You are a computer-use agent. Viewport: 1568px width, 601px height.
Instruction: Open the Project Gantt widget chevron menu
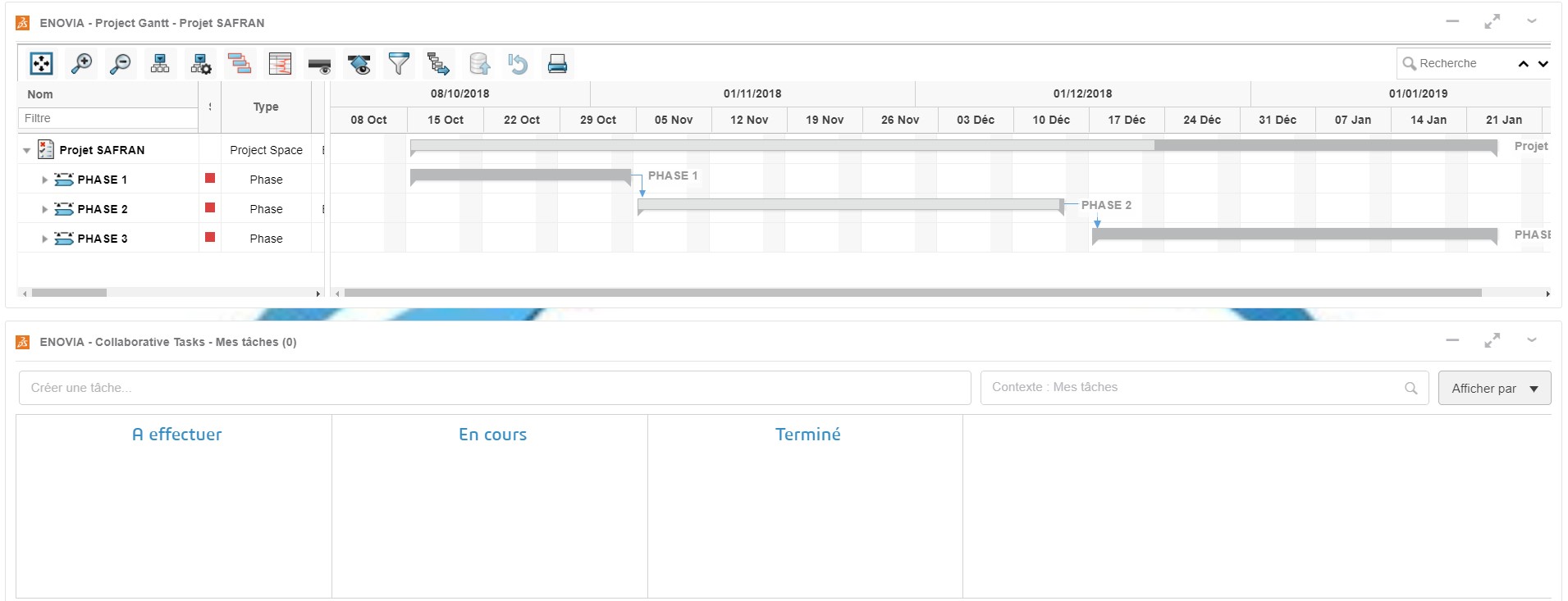(x=1531, y=21)
